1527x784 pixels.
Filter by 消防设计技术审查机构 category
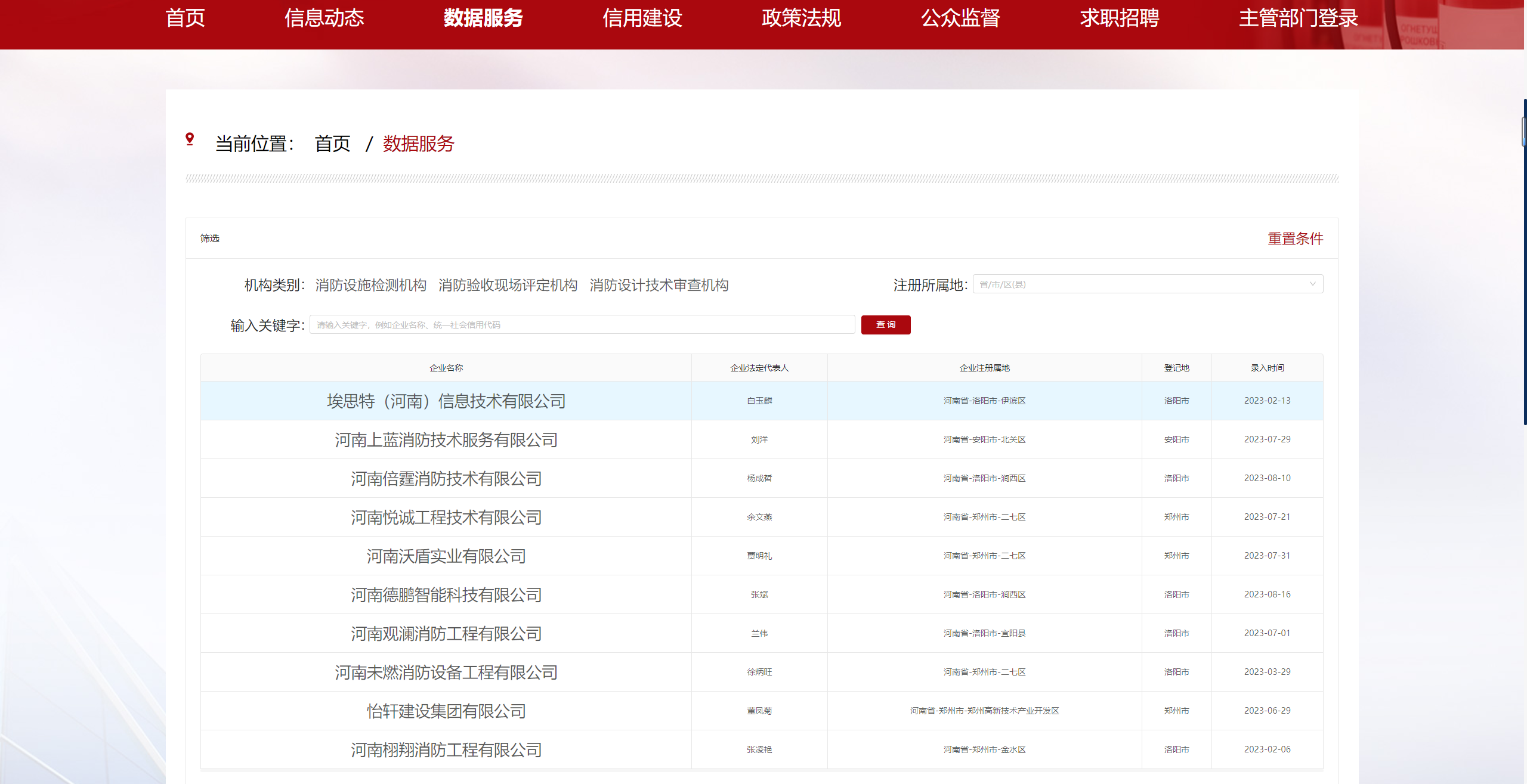pos(659,285)
